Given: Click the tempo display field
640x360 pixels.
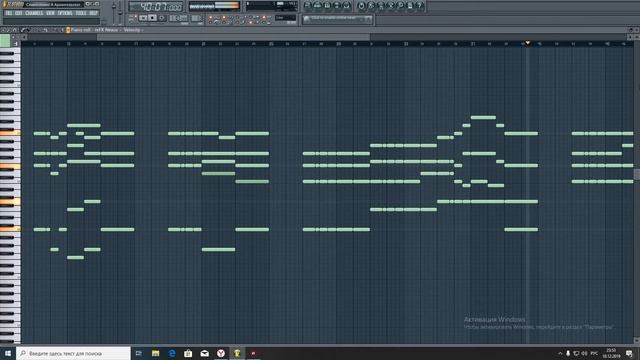Looking at the screenshot, I should (x=178, y=18).
